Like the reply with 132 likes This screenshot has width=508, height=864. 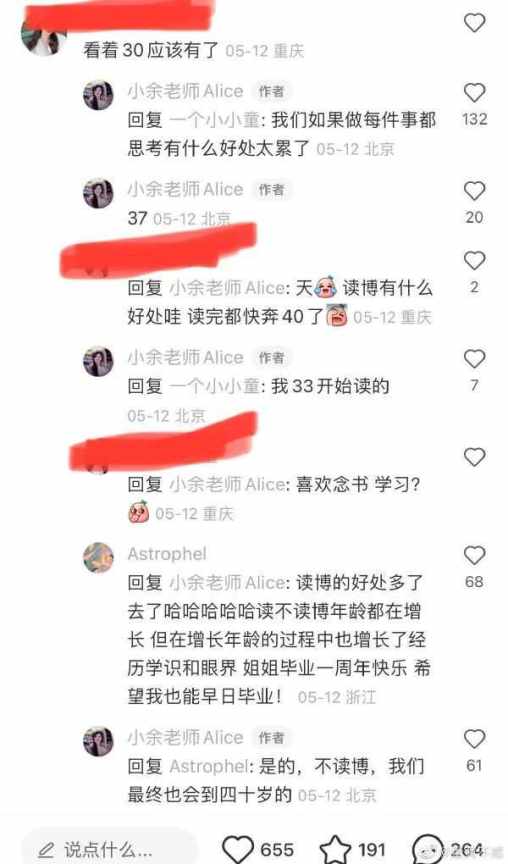click(x=474, y=93)
